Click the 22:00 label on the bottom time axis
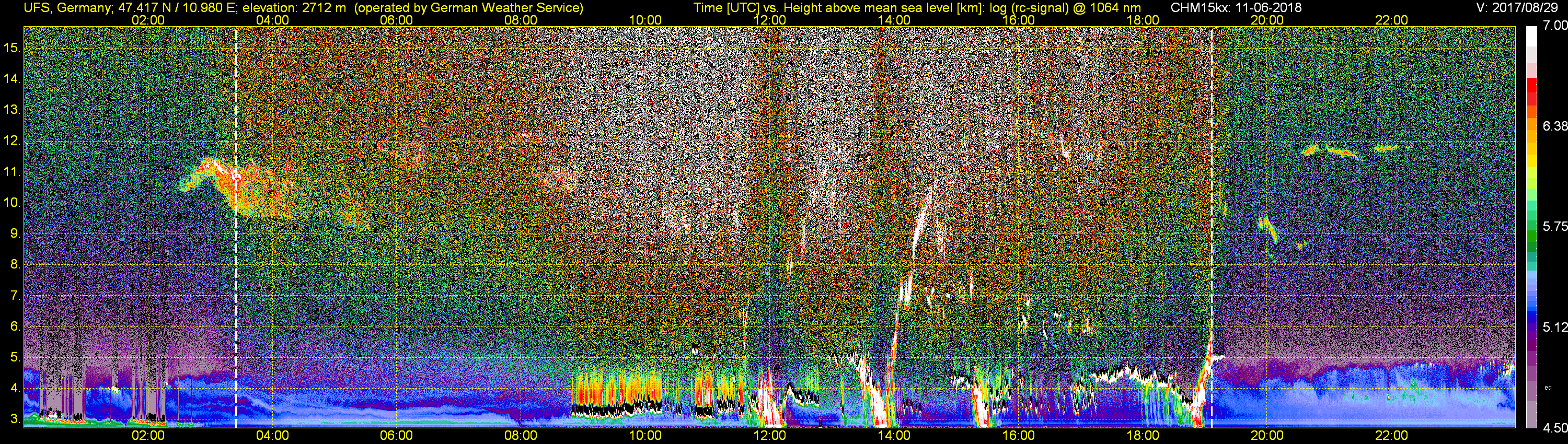The height and width of the screenshot is (444, 1568). tap(1391, 436)
